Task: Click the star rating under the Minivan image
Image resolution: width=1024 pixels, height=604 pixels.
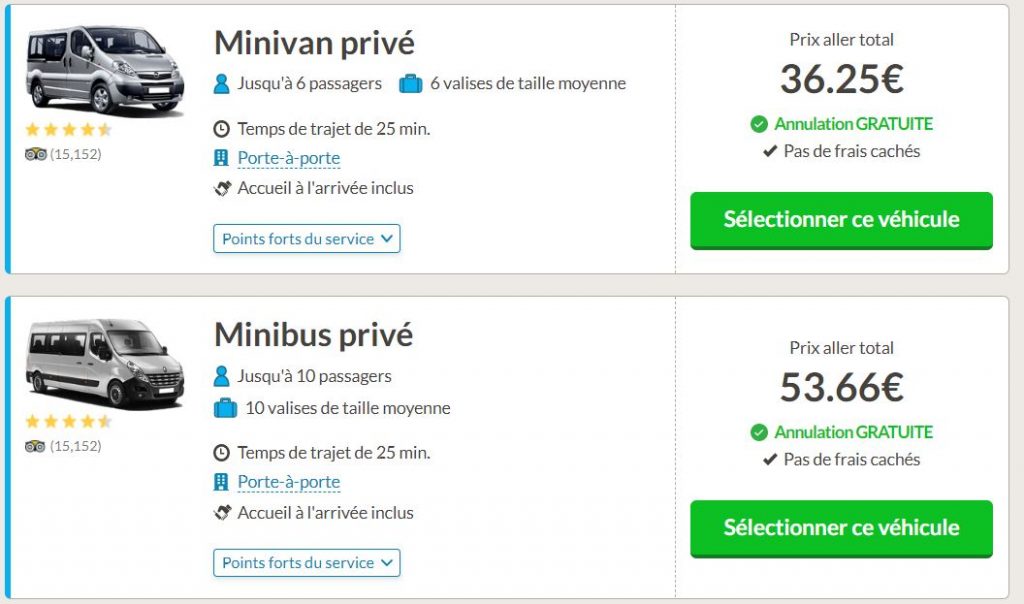Action: [68, 128]
